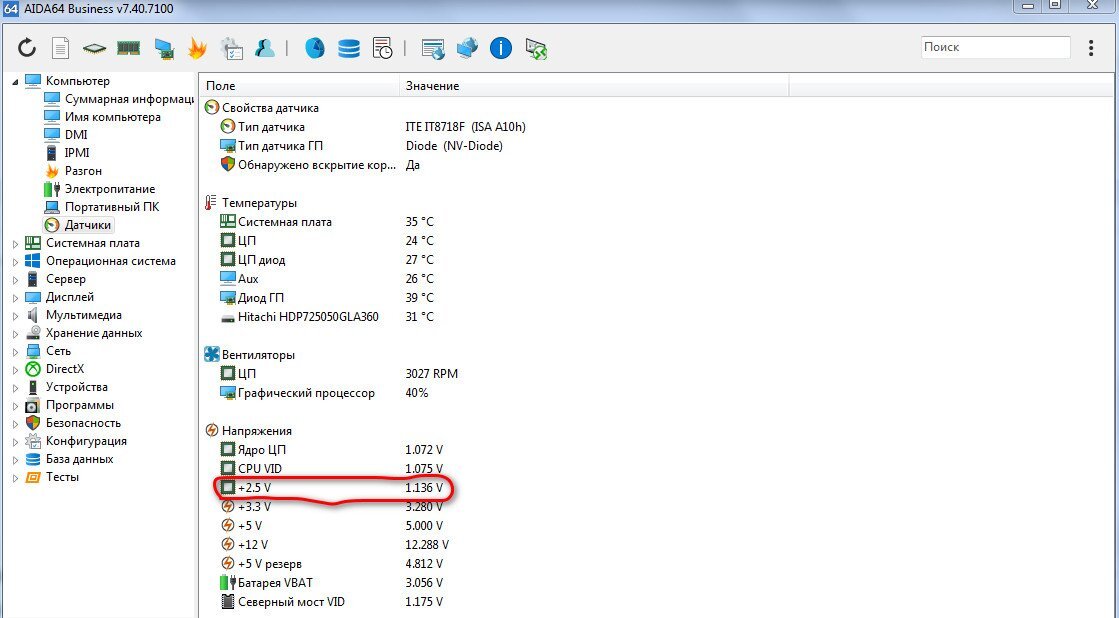
Task: Expand the Сеть tree node
Action: point(15,352)
